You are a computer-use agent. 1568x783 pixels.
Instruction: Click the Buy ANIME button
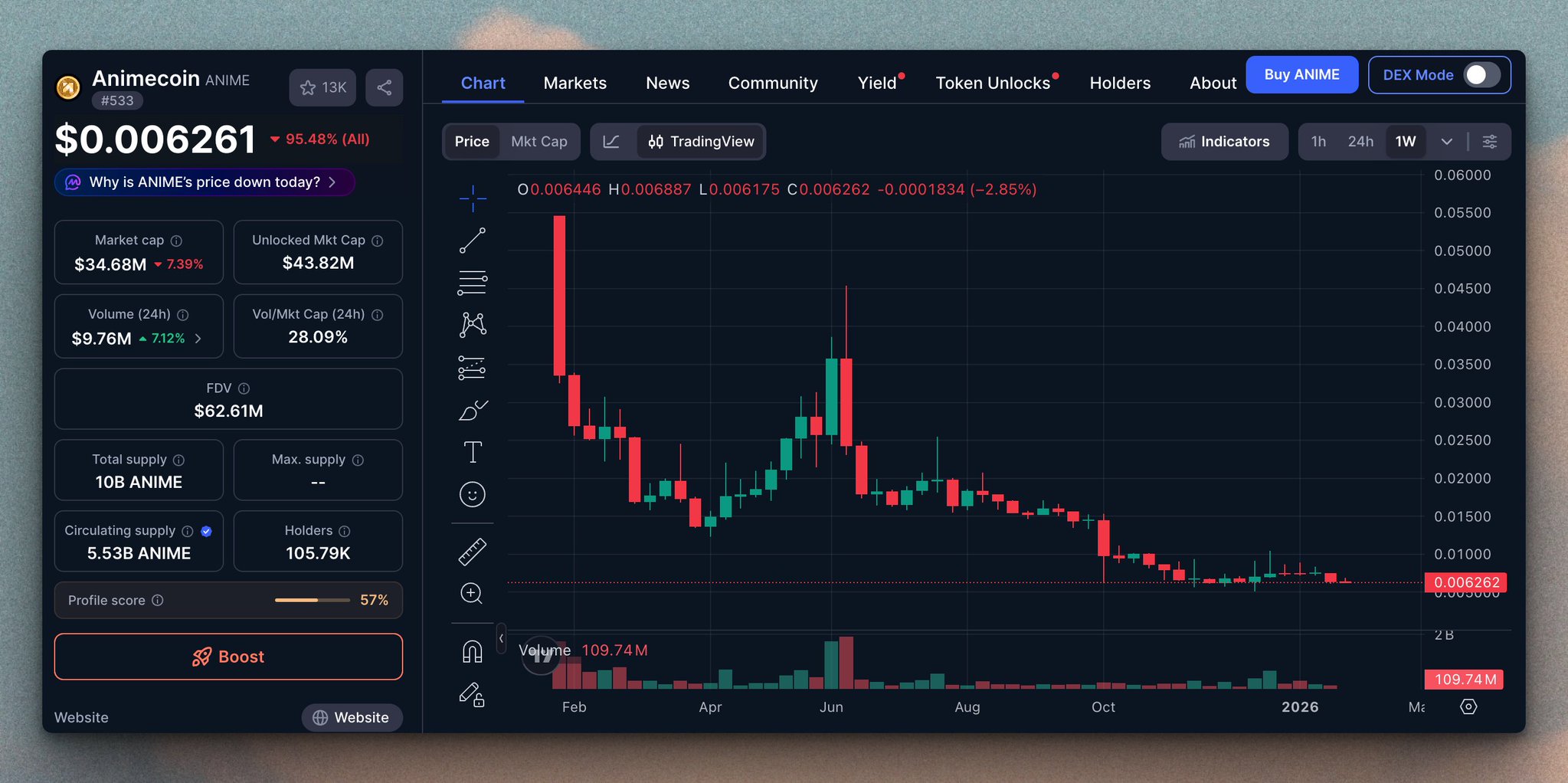click(x=1302, y=75)
